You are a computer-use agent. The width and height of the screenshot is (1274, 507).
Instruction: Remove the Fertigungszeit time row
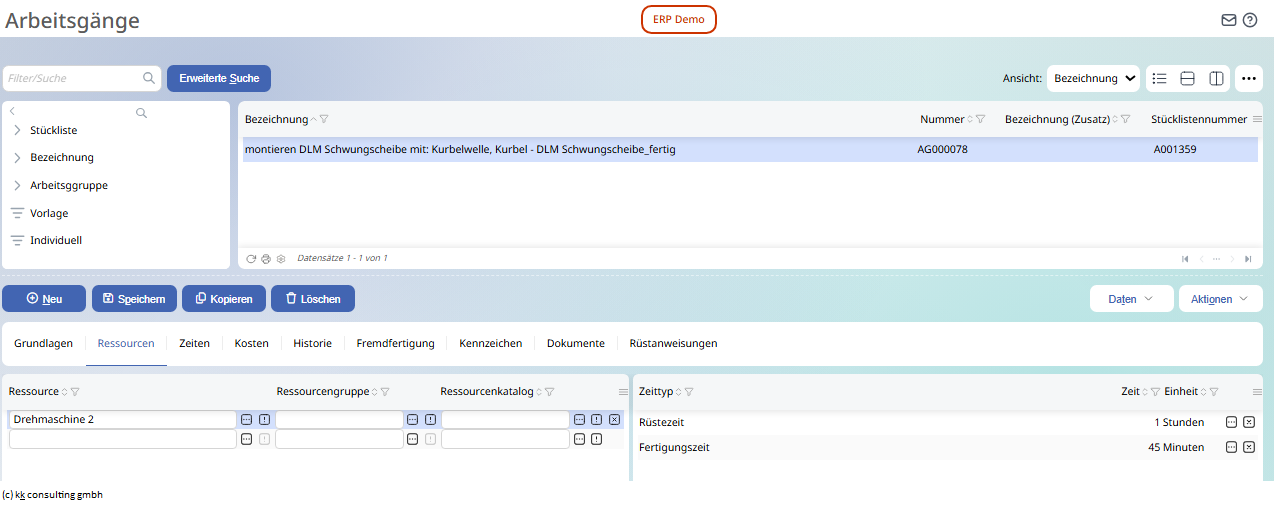(x=1249, y=447)
